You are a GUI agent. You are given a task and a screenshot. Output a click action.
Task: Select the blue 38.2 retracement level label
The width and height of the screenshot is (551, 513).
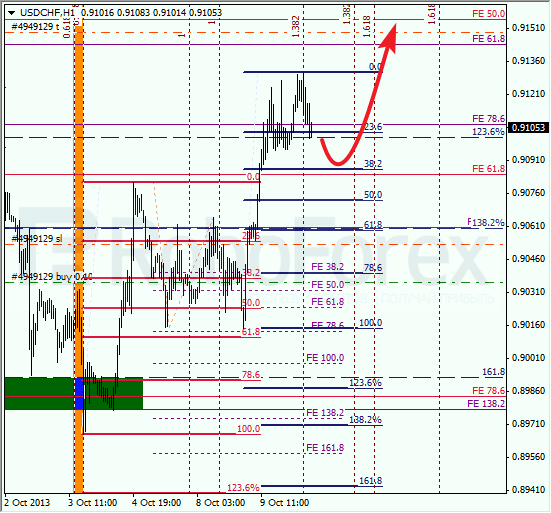coord(373,163)
